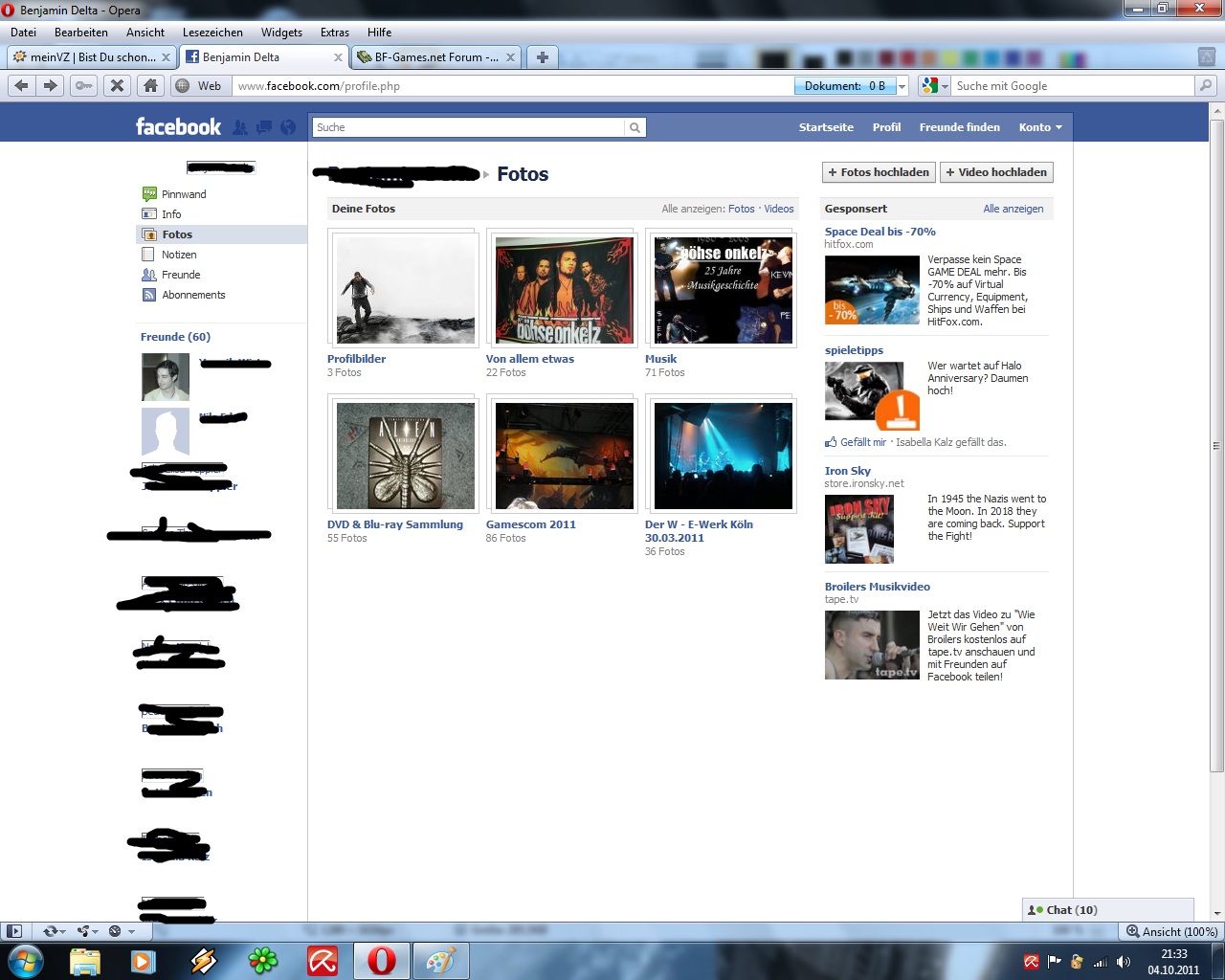This screenshot has width=1225, height=980.
Task: Click the Facebook friend requests icon
Action: [x=240, y=127]
